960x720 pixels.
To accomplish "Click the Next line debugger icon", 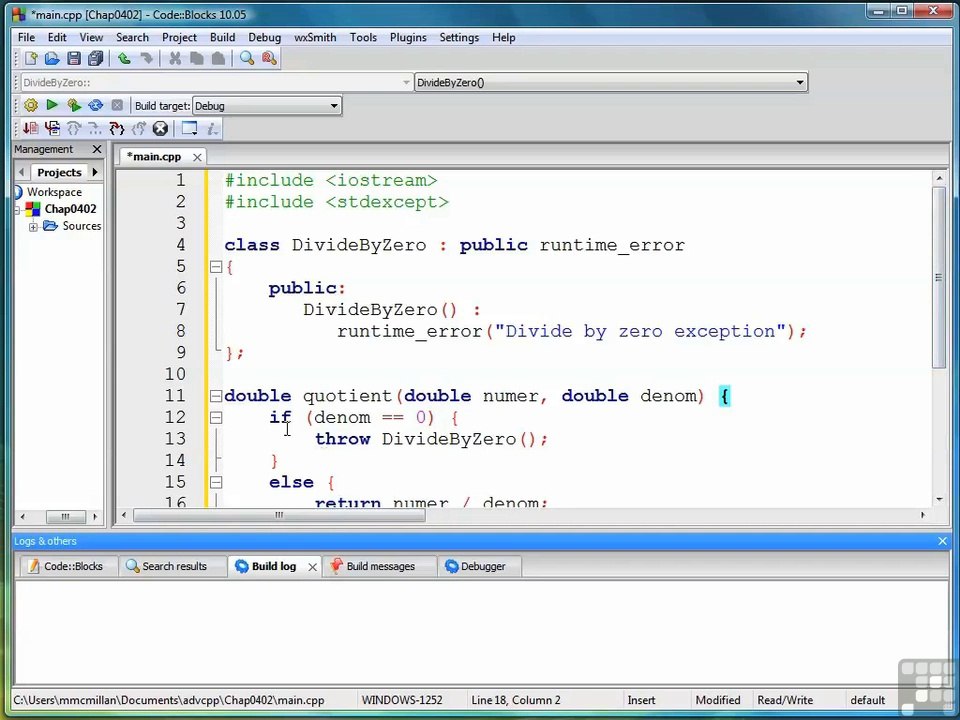I will [x=74, y=129].
